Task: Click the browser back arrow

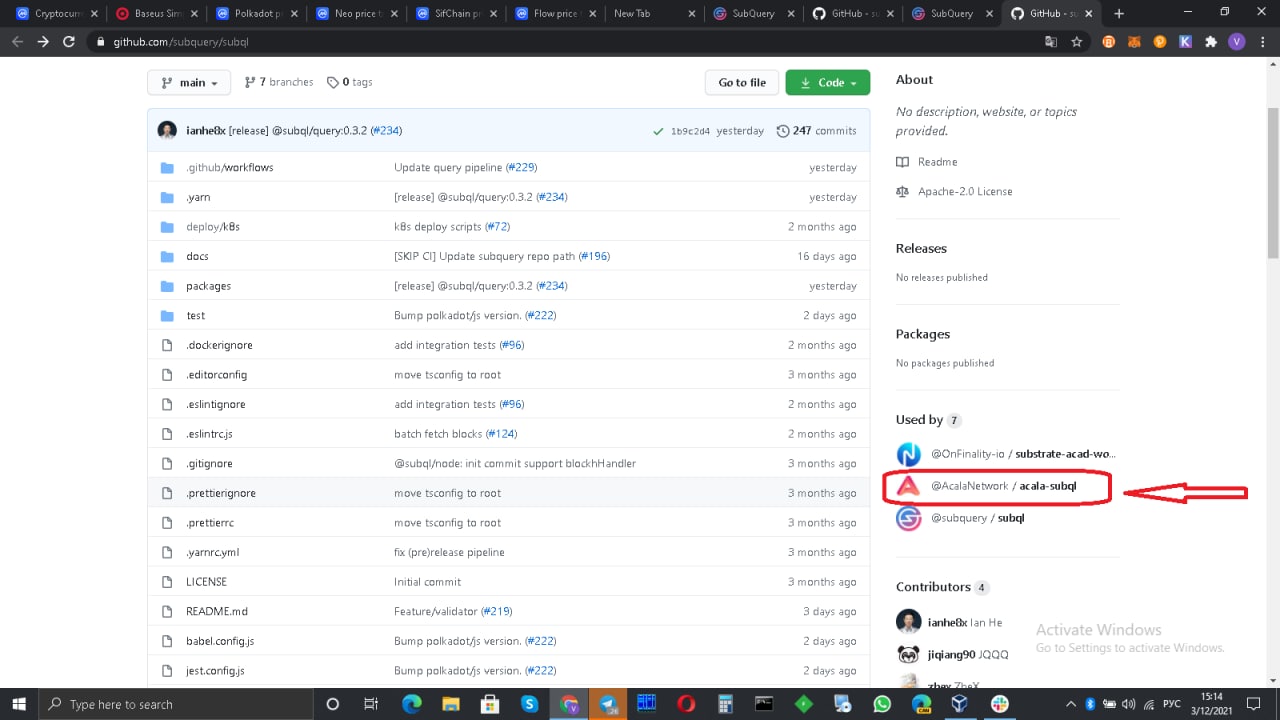Action: coord(17,42)
